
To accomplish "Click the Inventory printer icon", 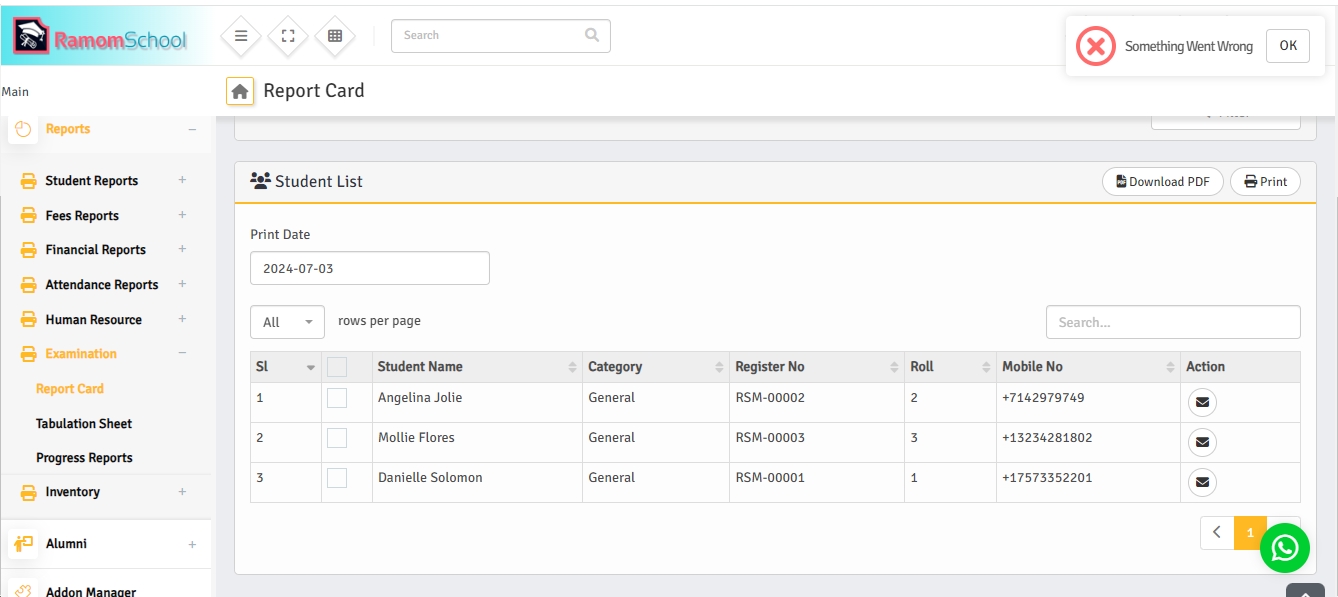I will click(x=29, y=492).
